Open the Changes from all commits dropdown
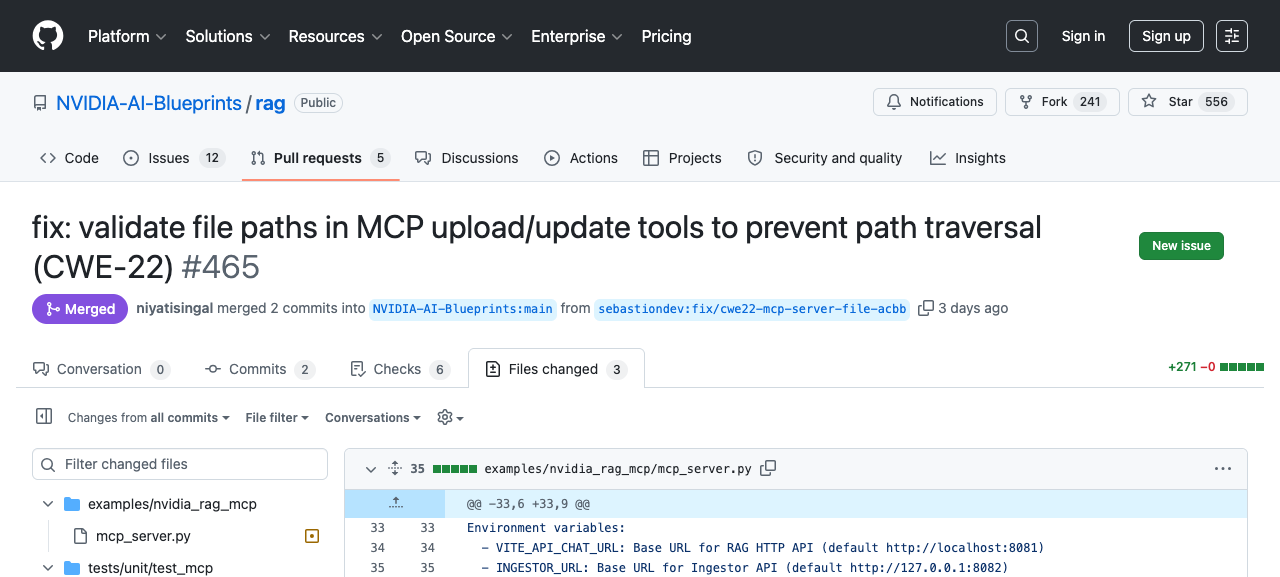This screenshot has height=577, width=1280. 148,417
